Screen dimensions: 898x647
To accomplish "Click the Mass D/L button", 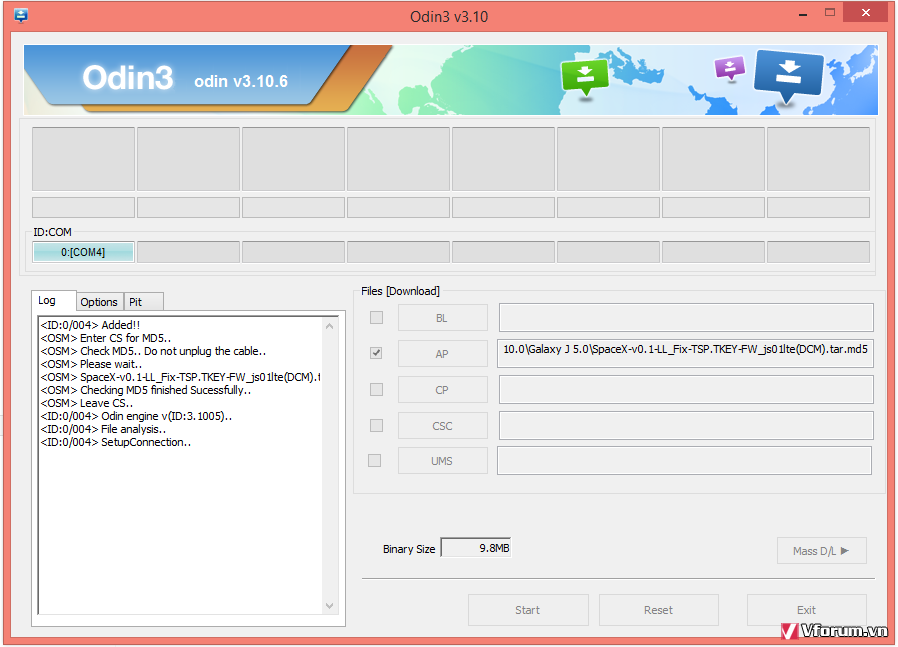I will click(x=821, y=551).
